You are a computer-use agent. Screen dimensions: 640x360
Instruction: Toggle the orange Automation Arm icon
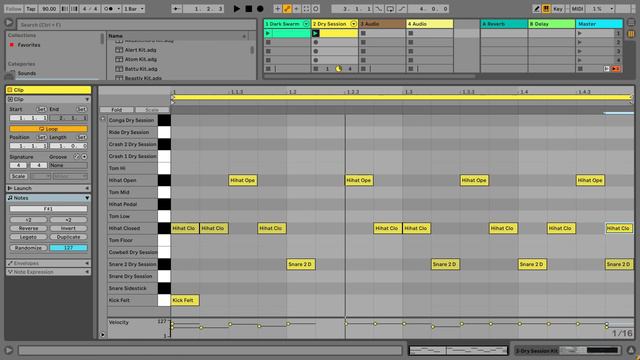tap(287, 9)
